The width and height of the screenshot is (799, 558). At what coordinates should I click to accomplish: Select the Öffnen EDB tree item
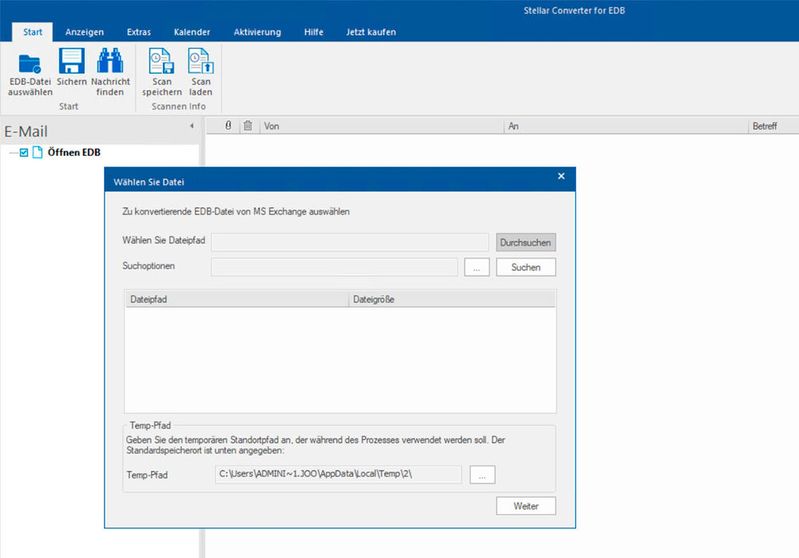click(74, 152)
